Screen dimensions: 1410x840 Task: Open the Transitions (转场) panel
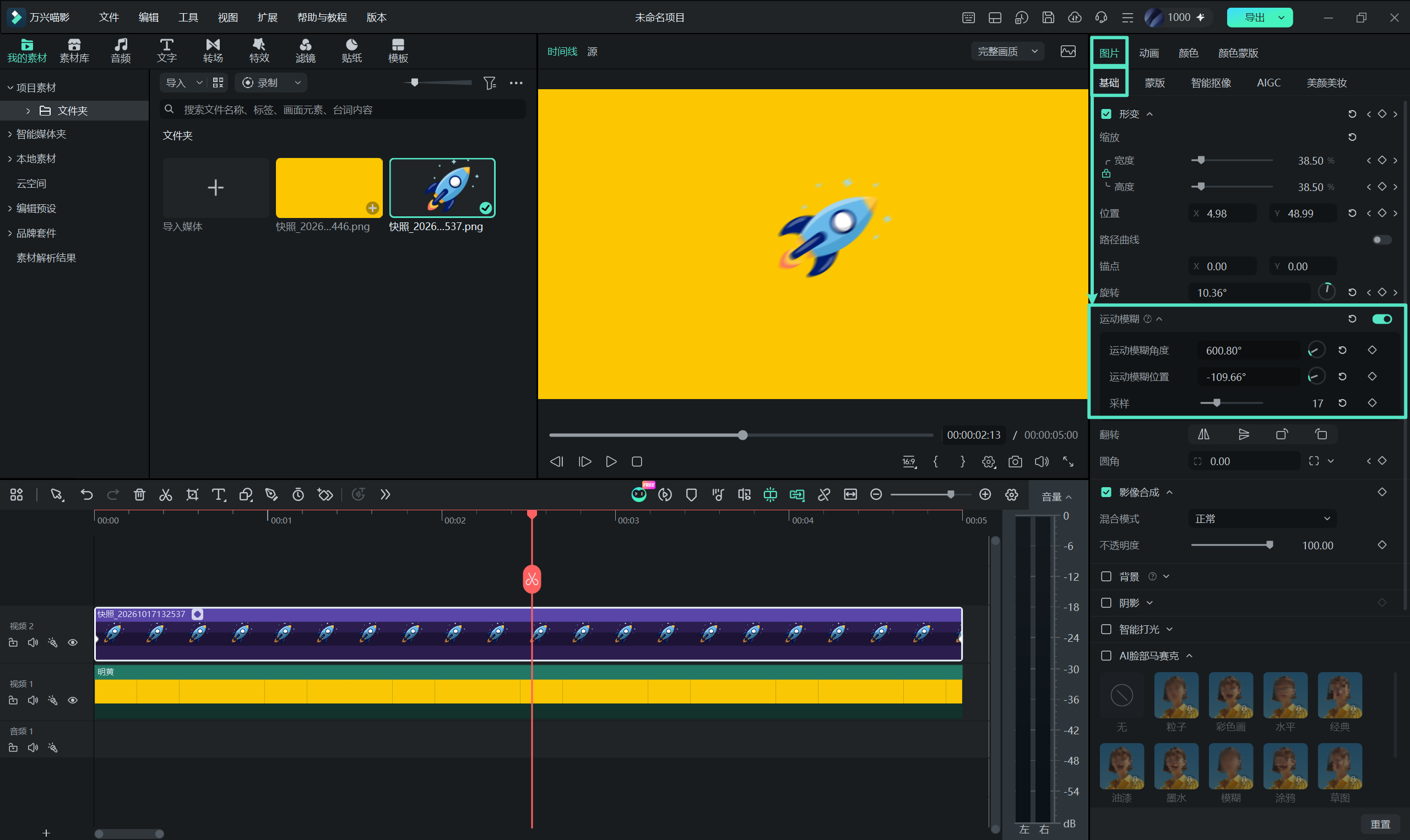(x=213, y=51)
